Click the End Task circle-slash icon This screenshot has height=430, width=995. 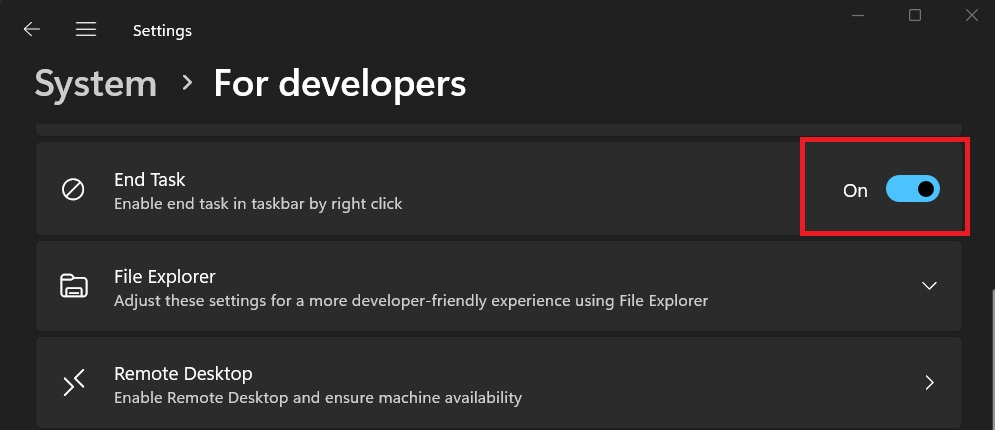(73, 190)
